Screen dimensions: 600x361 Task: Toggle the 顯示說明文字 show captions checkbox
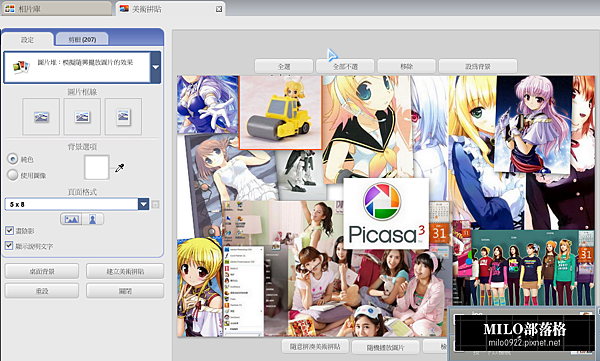(x=9, y=246)
